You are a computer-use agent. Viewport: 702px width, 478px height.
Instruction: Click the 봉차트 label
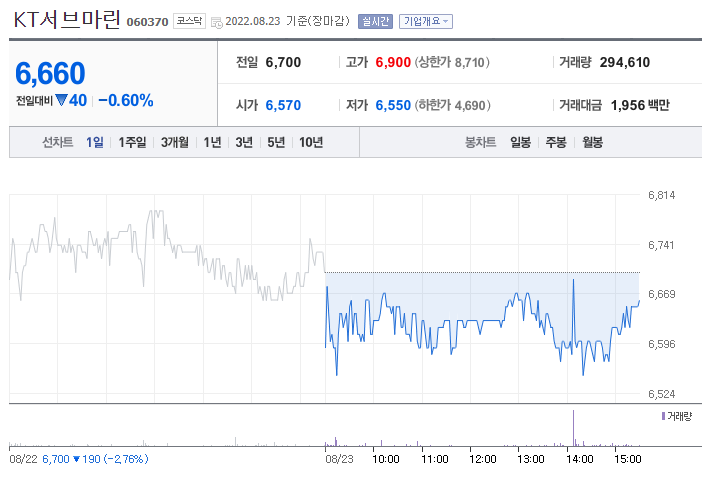(480, 142)
